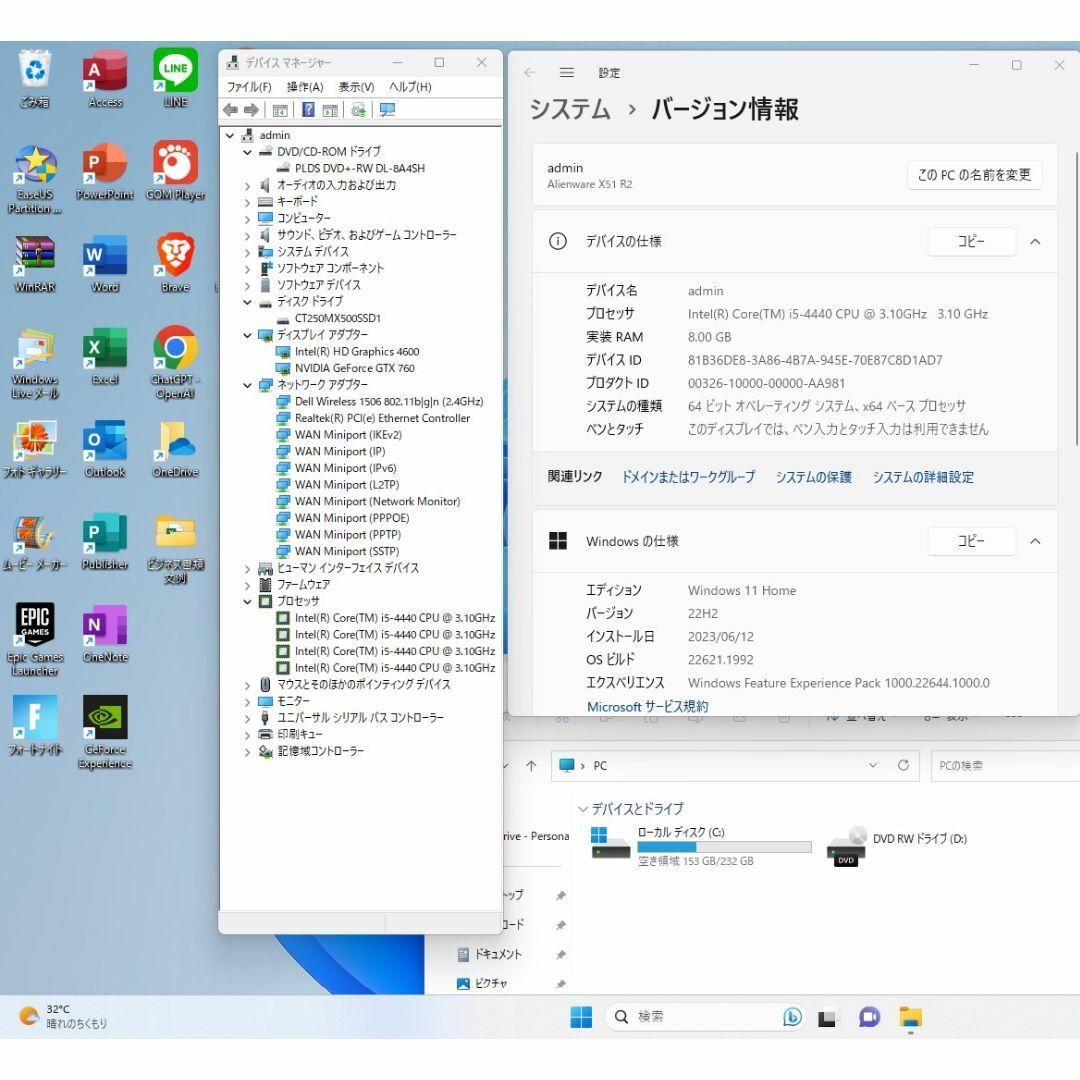Open the Recycle Bin on the desktop
The width and height of the screenshot is (1080, 1080).
point(35,78)
